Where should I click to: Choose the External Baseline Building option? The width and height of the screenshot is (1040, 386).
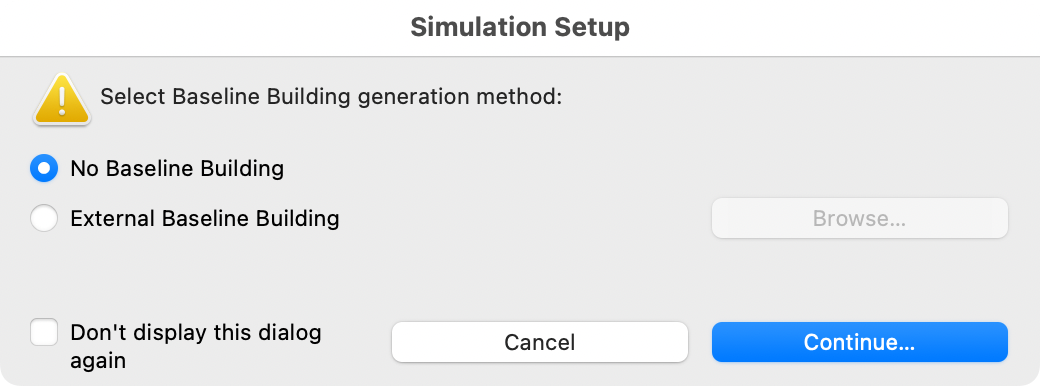click(44, 218)
